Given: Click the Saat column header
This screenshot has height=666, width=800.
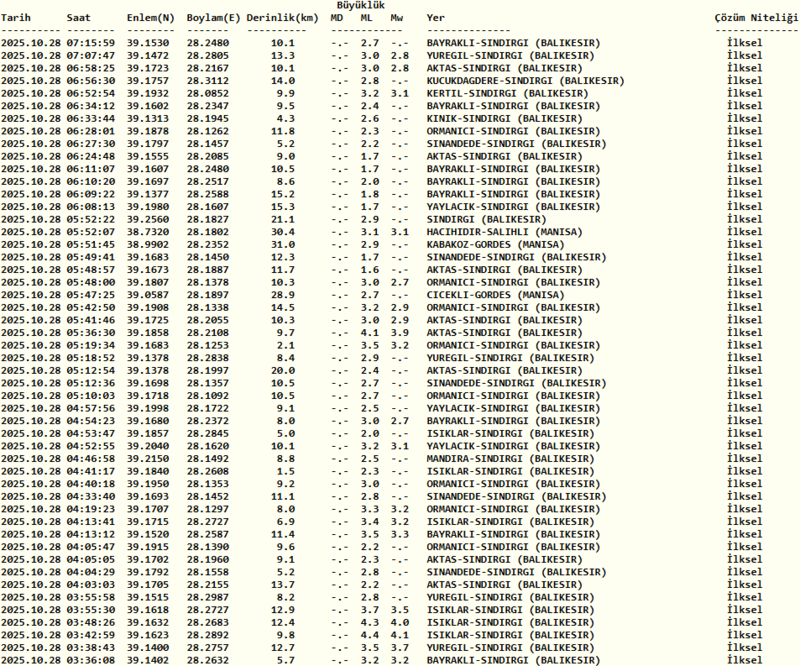Looking at the screenshot, I should pyautogui.click(x=79, y=19).
